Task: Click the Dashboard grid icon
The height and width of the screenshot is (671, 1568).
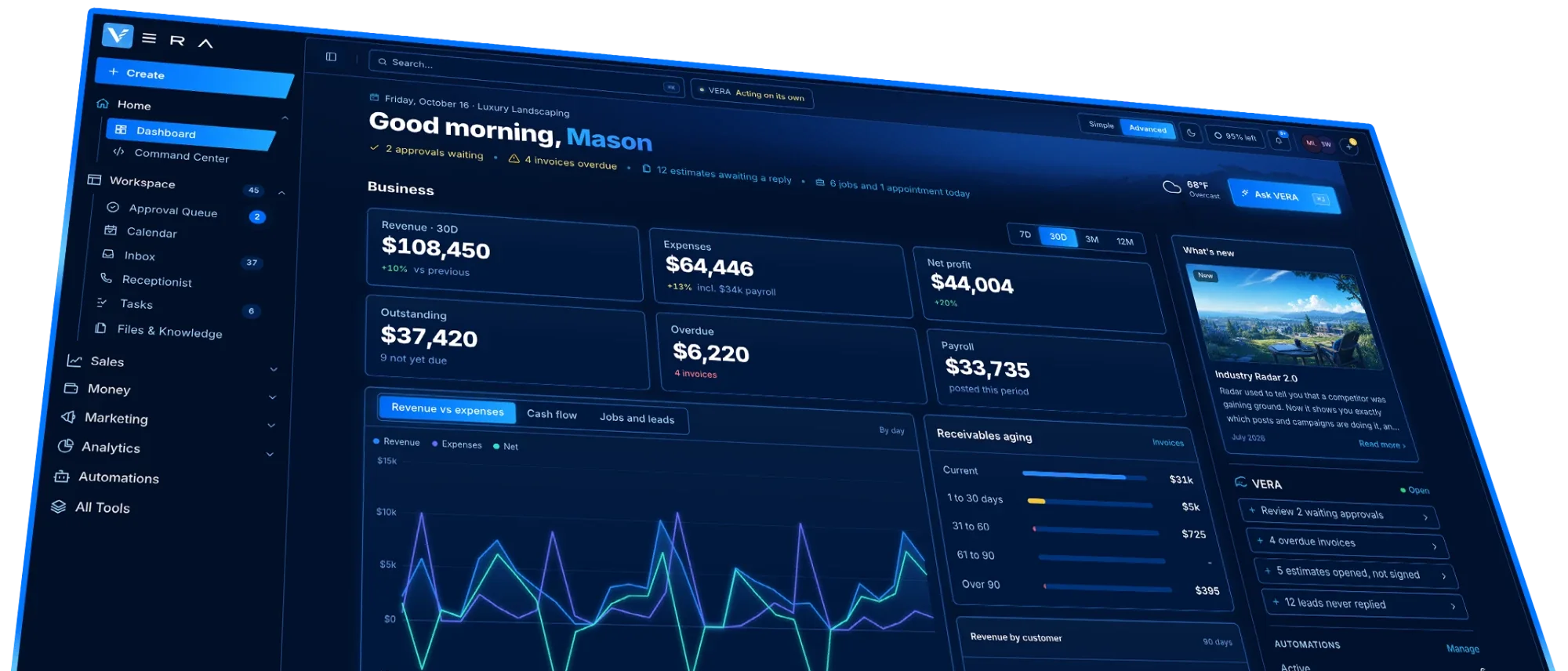Action: (121, 129)
